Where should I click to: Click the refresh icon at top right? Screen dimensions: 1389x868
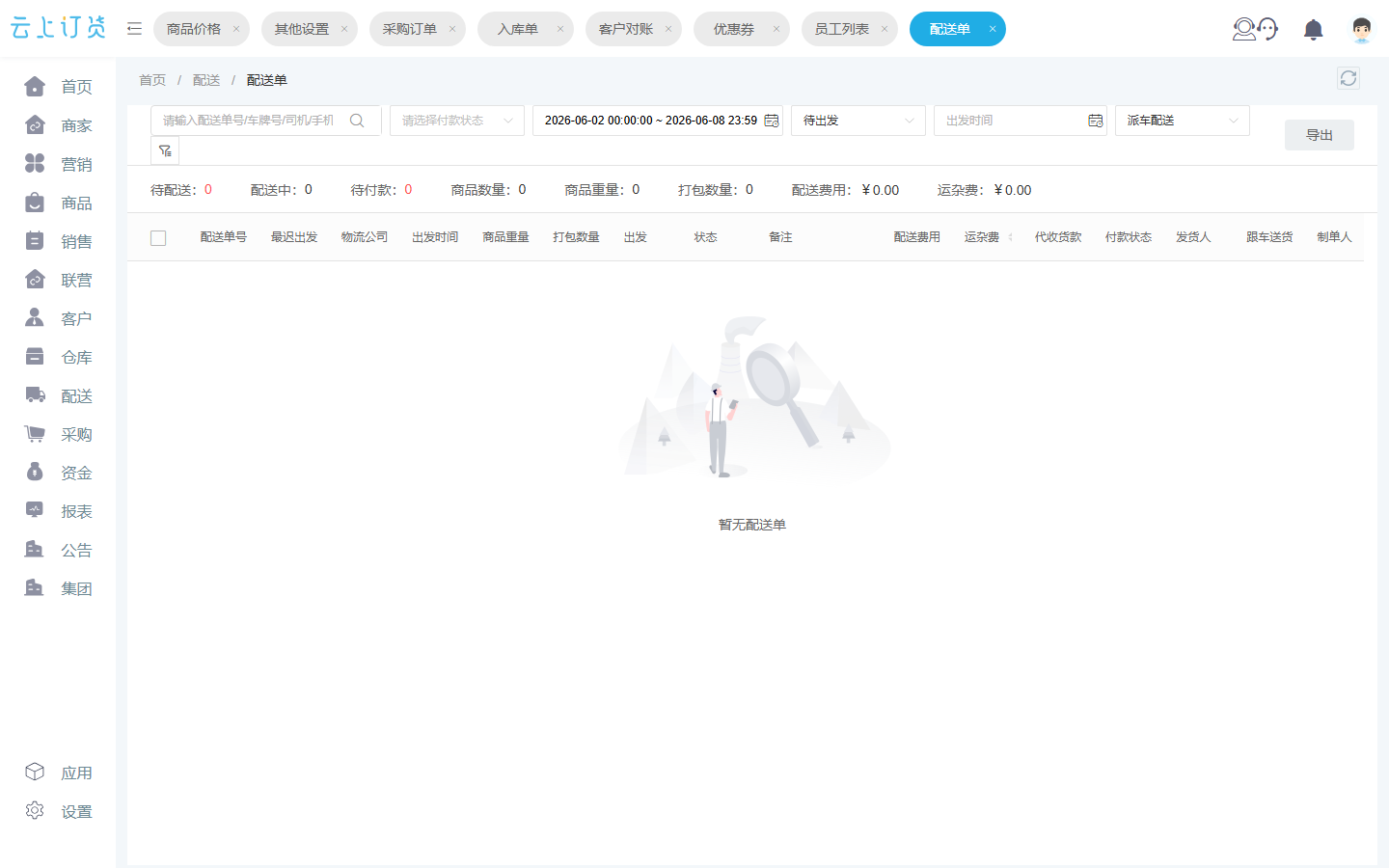(x=1348, y=78)
